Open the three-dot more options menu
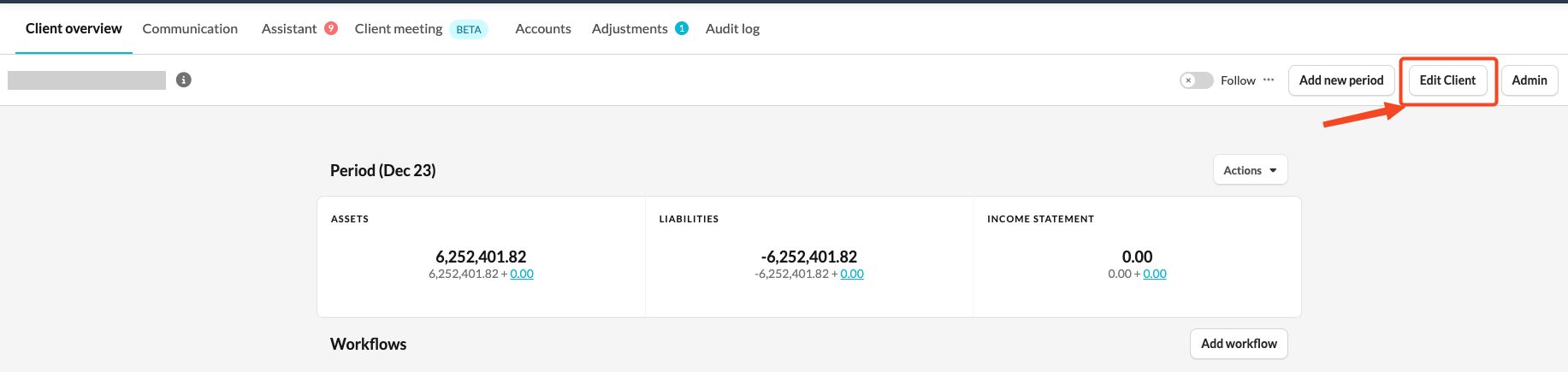The height and width of the screenshot is (372, 1568). pyautogui.click(x=1269, y=80)
